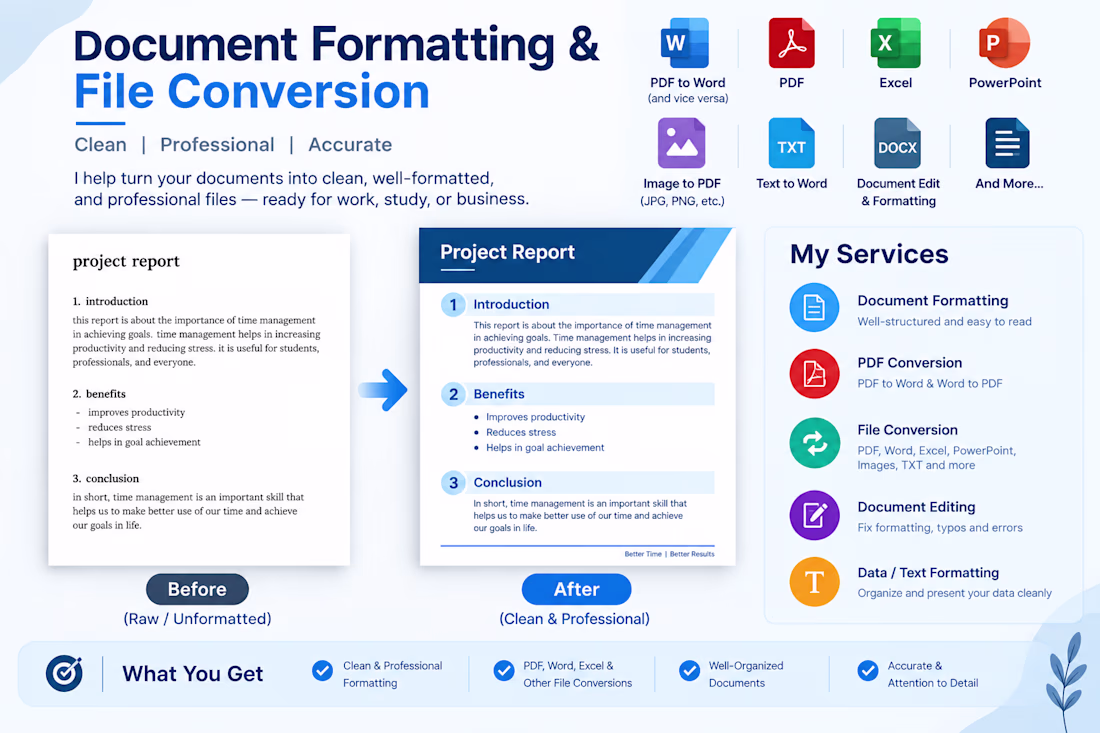
Task: Click the checkmark beside Accurate & Attention to Detail
Action: coord(868,671)
